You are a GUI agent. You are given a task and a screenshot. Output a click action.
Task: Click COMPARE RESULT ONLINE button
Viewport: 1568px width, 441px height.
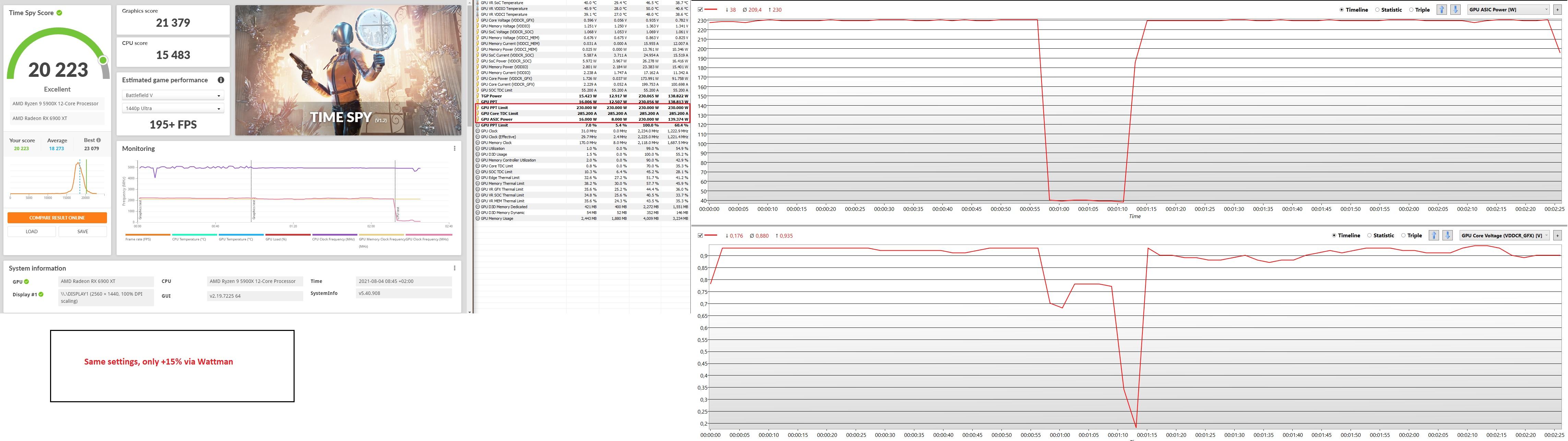[57, 218]
